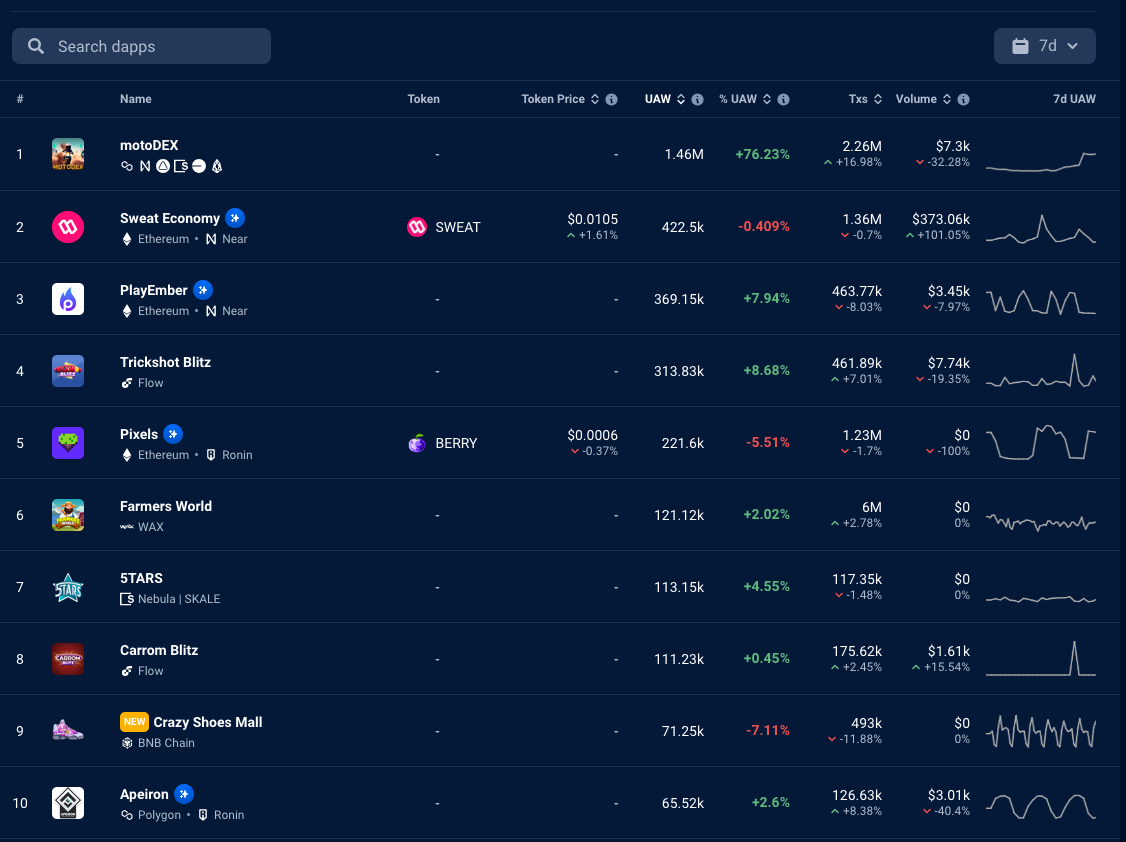Click motoDEX % UAW +76.23%

tap(763, 154)
